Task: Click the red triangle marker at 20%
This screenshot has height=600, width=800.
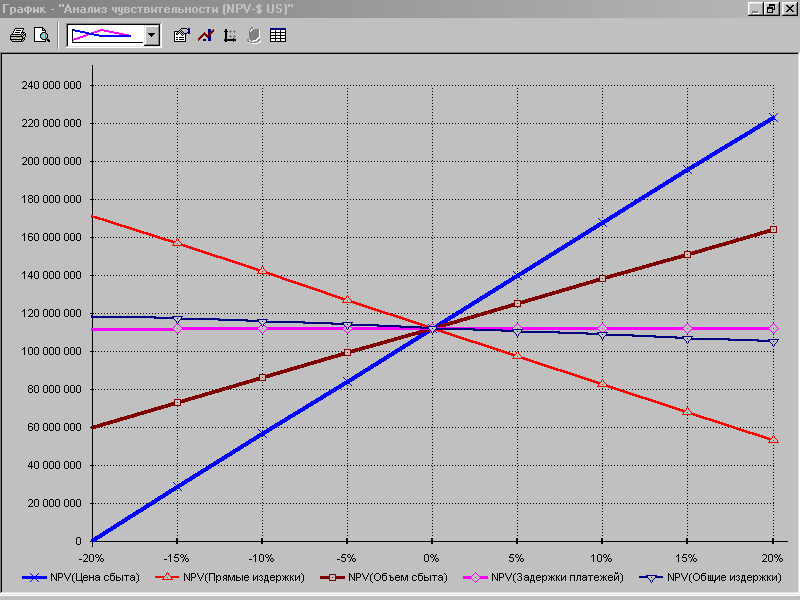Action: [x=773, y=439]
